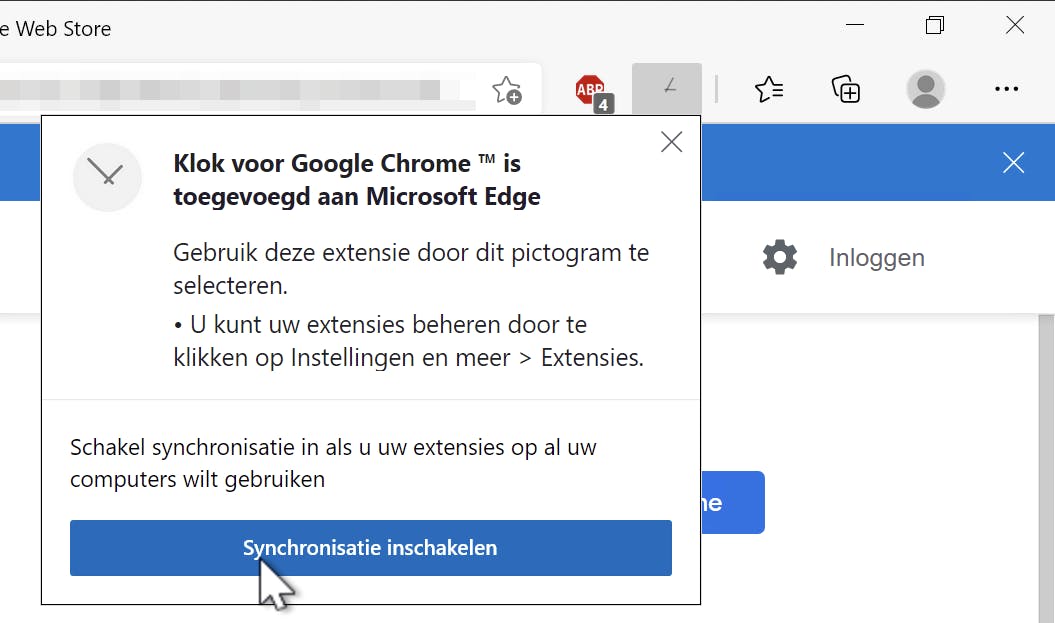Click the clock extension icon in toolbar
This screenshot has width=1055, height=623.
coord(667,89)
